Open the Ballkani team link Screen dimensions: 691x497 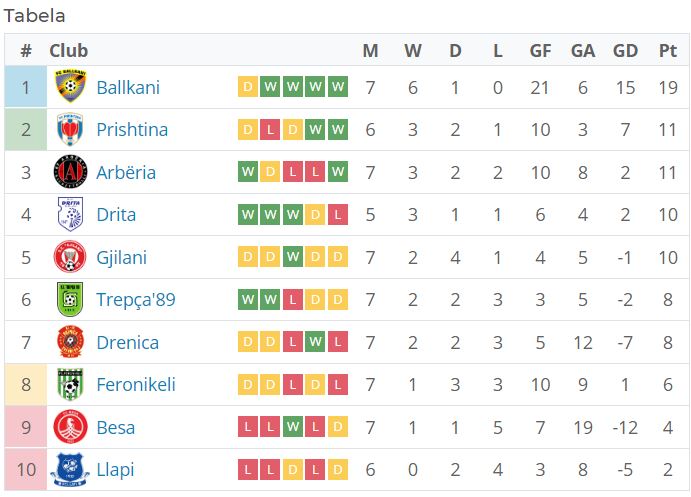[x=128, y=87]
